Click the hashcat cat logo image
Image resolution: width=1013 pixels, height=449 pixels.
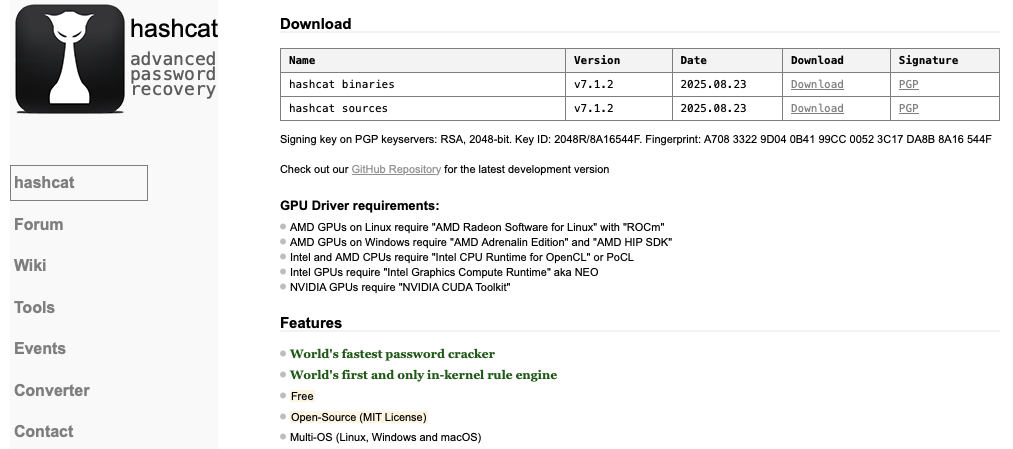70,59
